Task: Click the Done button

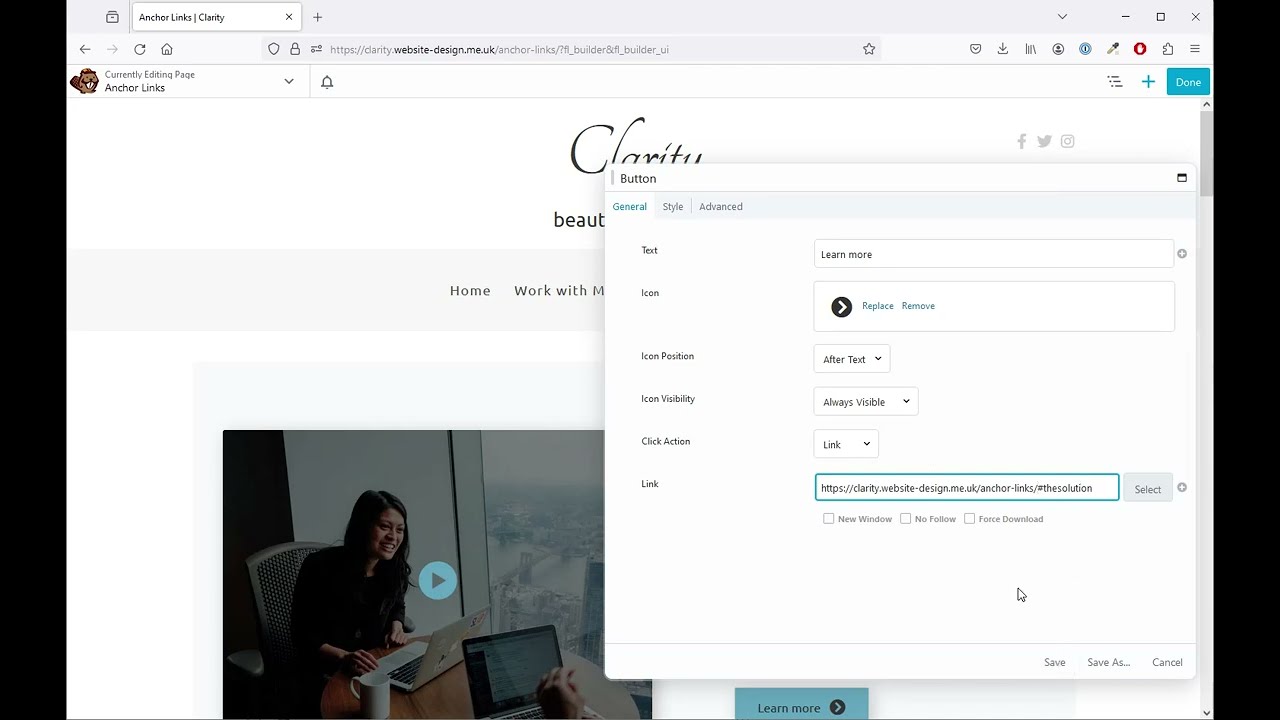Action: tap(1188, 82)
